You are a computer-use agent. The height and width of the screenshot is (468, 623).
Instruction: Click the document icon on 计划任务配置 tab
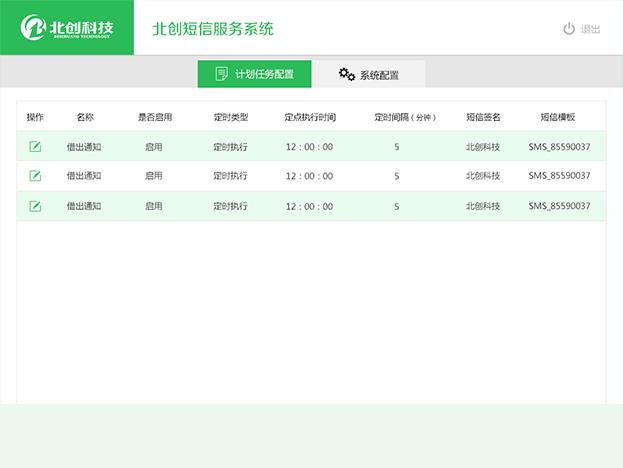pyautogui.click(x=222, y=74)
